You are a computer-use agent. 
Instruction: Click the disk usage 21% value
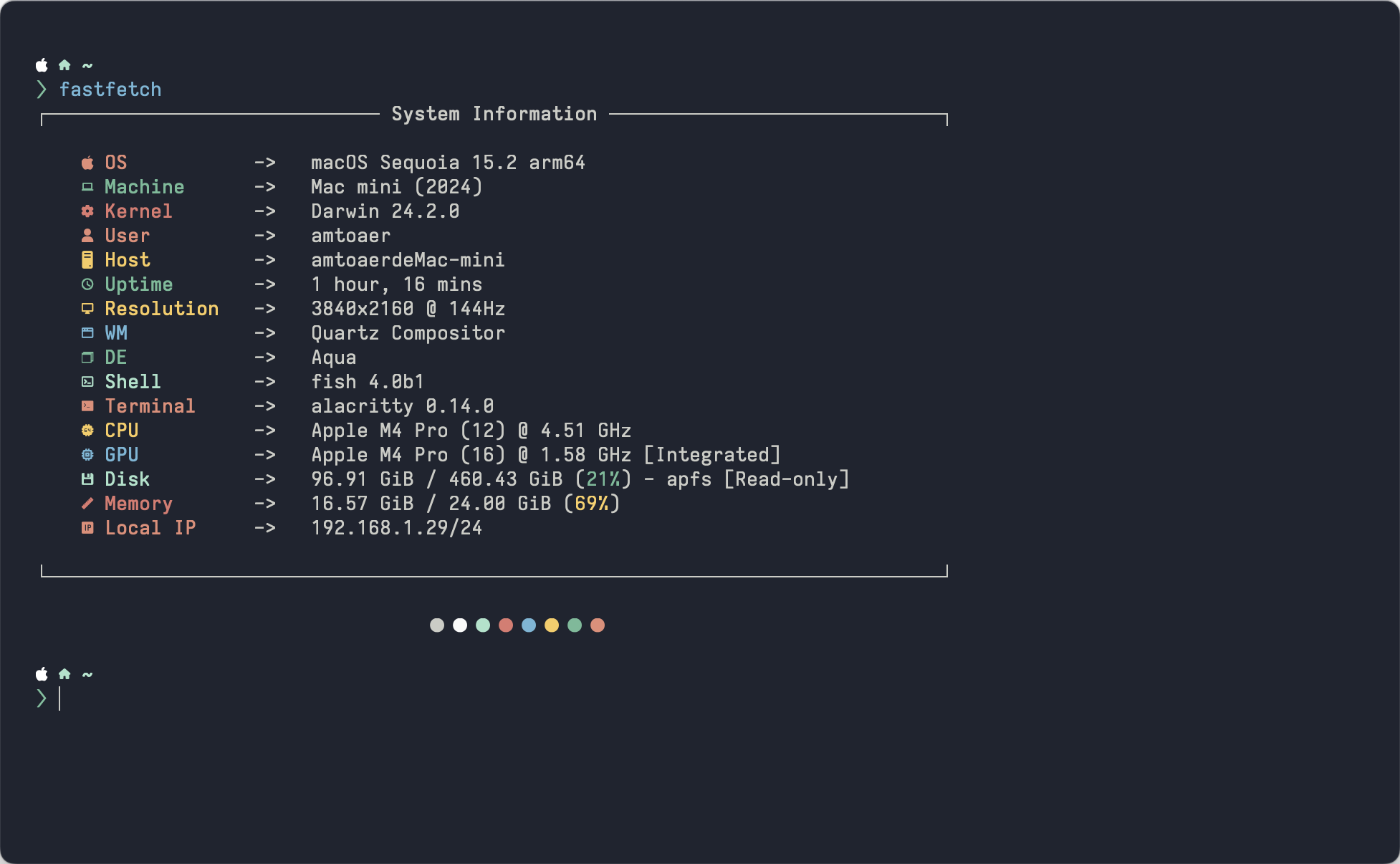click(x=603, y=479)
